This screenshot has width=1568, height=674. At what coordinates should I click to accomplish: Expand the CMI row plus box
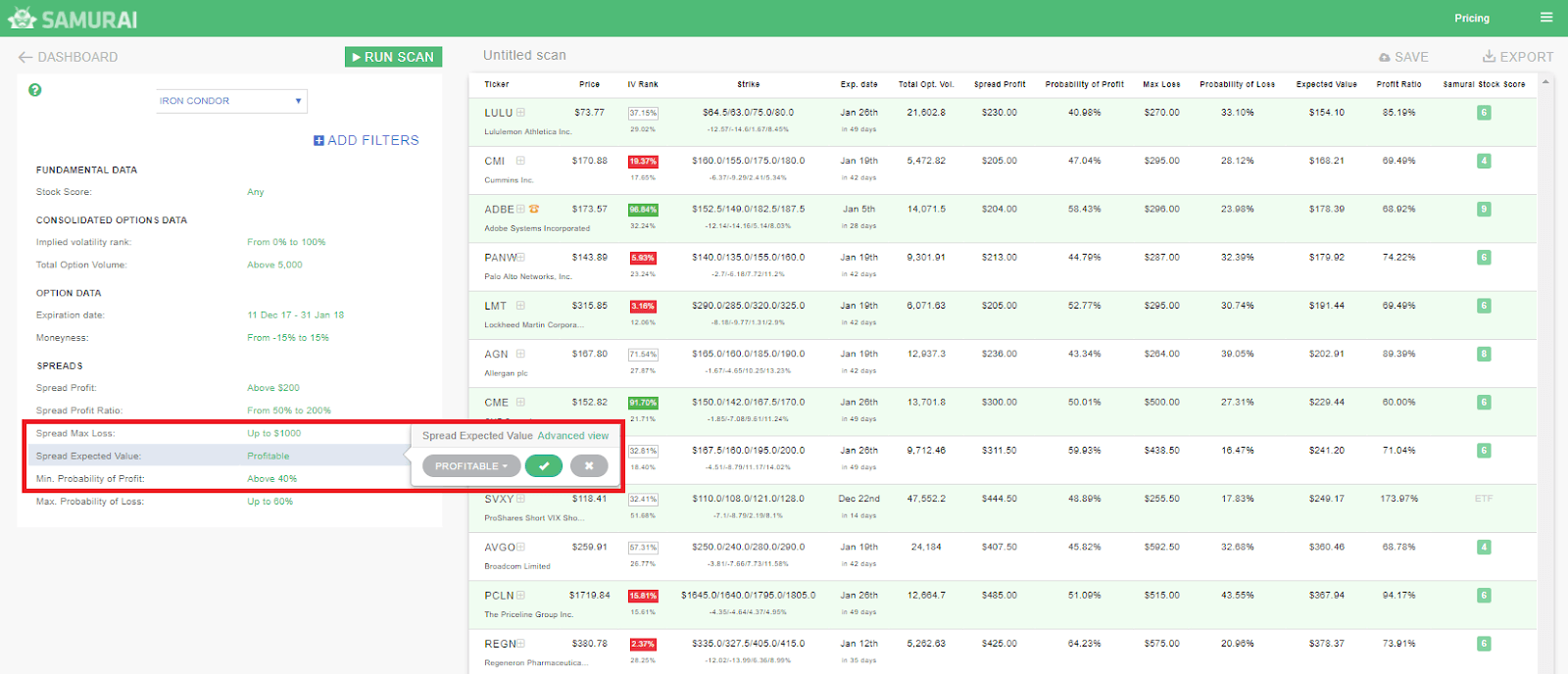click(521, 161)
